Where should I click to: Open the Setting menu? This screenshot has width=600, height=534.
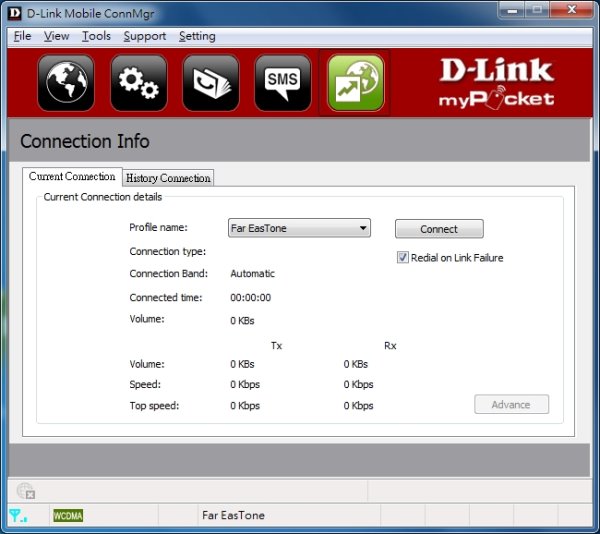(x=197, y=36)
